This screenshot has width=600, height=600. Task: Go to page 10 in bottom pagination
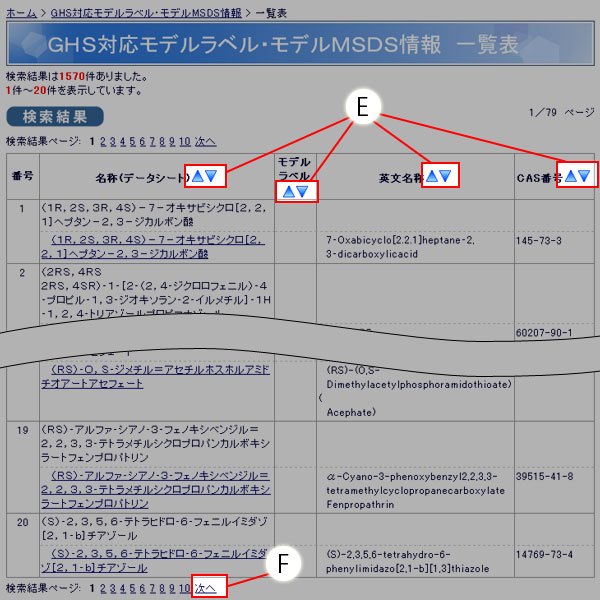tap(185, 588)
